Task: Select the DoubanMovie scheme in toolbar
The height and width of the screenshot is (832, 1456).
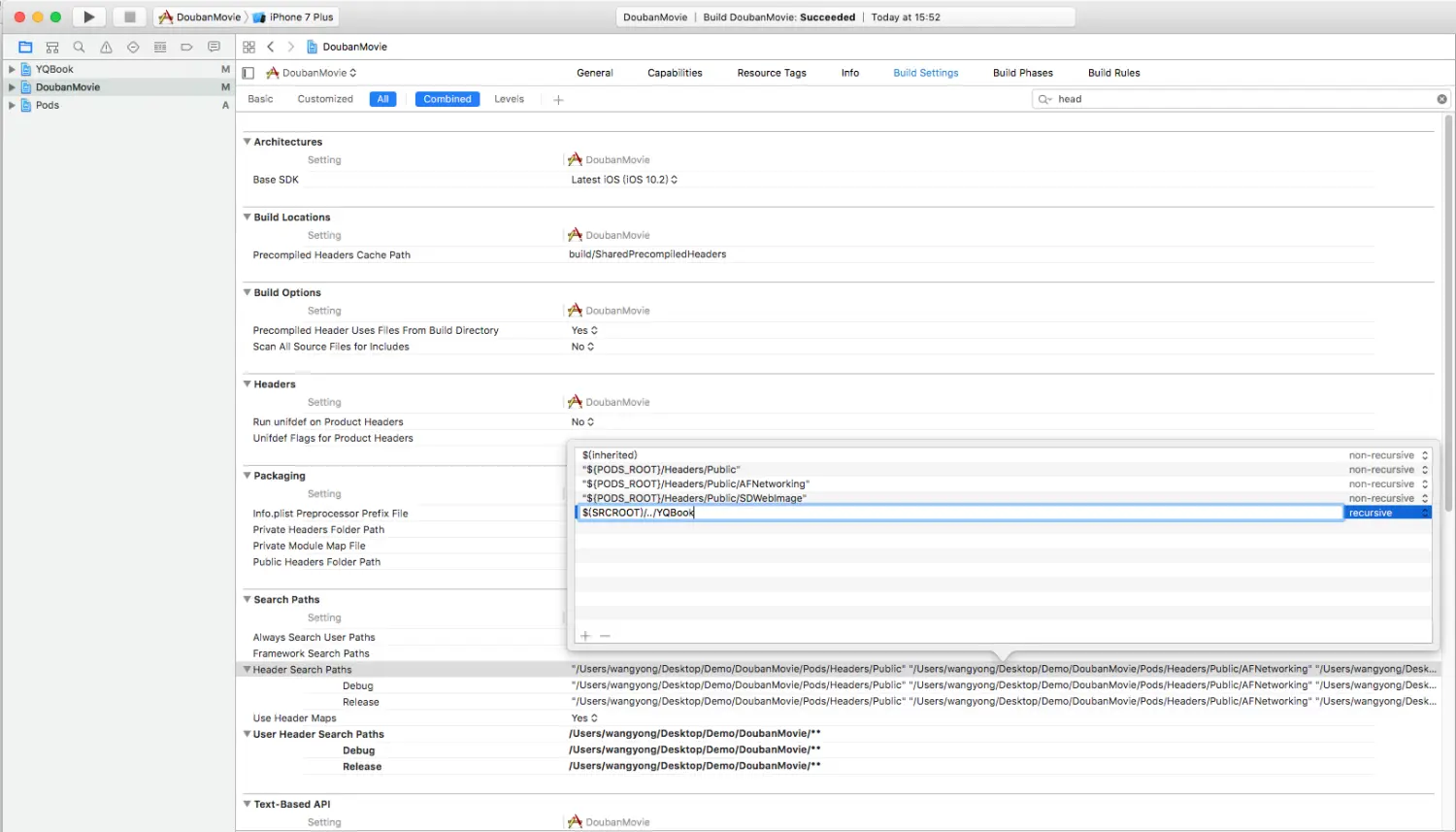Action: pyautogui.click(x=201, y=17)
